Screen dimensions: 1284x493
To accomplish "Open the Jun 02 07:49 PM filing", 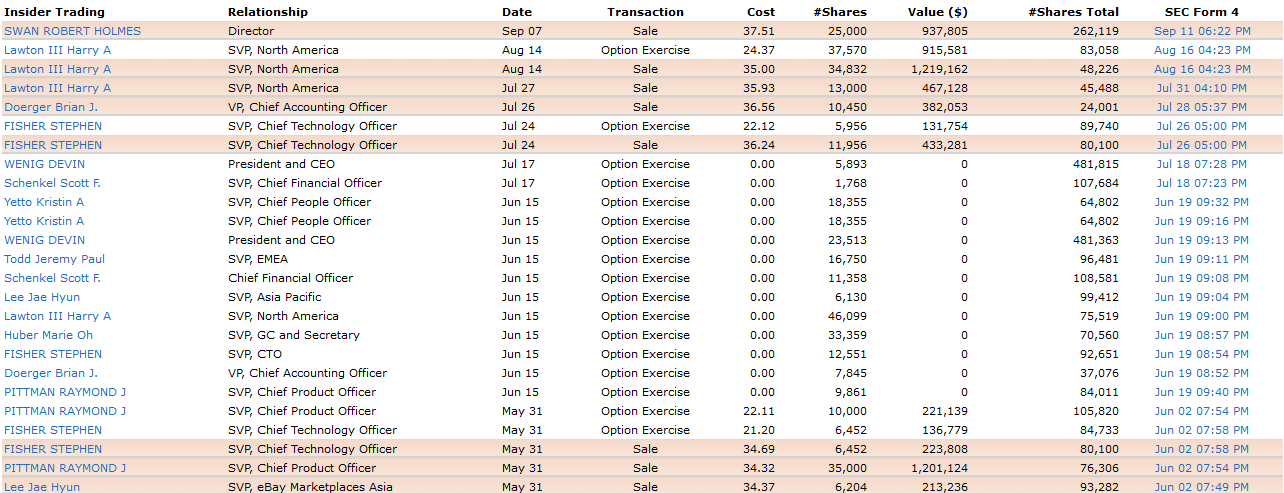I will click(1201, 487).
